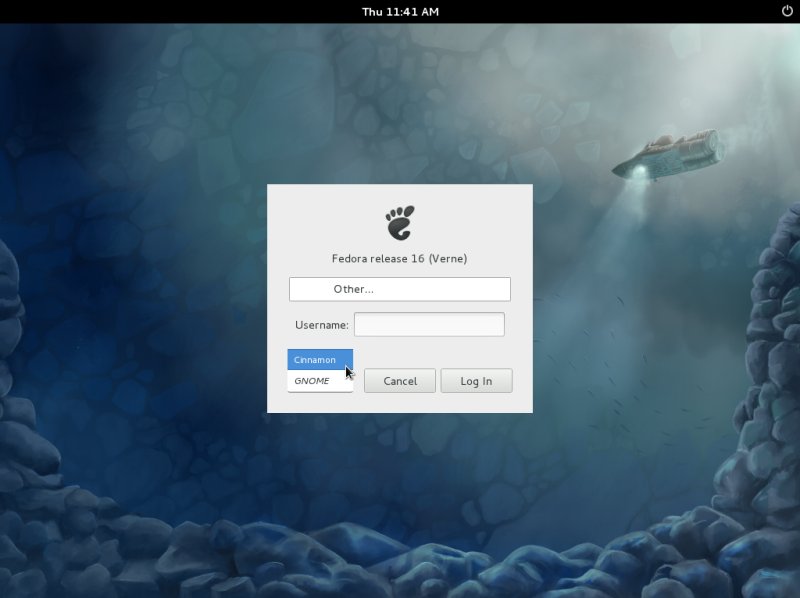
Task: Click the Username: label
Action: coord(321,325)
